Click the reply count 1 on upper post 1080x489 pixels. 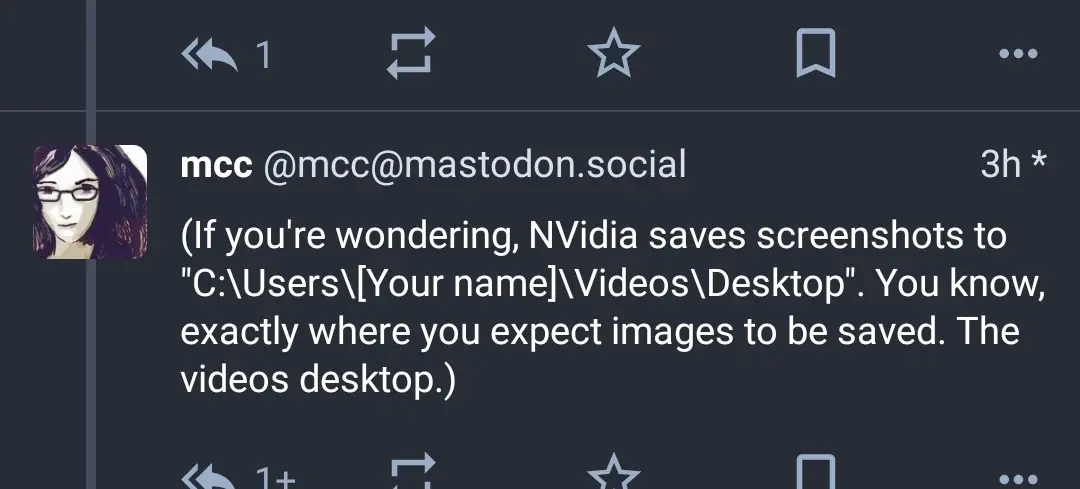pos(263,55)
